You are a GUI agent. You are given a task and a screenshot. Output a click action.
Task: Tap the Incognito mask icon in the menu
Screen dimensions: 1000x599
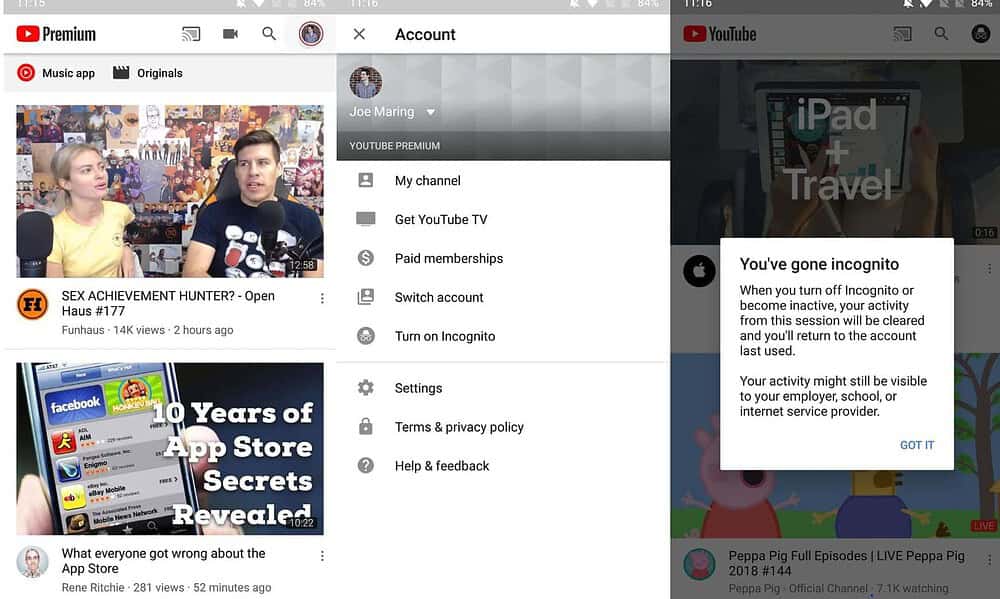365,336
